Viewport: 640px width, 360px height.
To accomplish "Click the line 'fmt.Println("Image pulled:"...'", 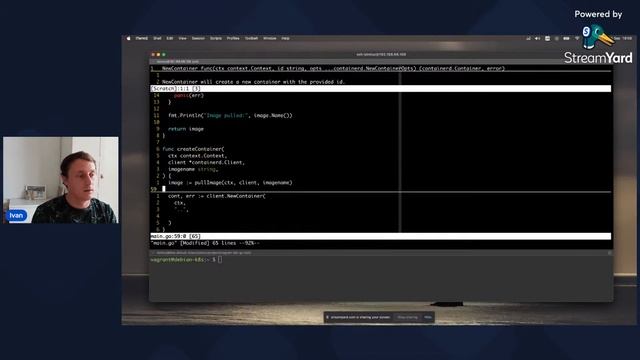I will click(x=230, y=116).
